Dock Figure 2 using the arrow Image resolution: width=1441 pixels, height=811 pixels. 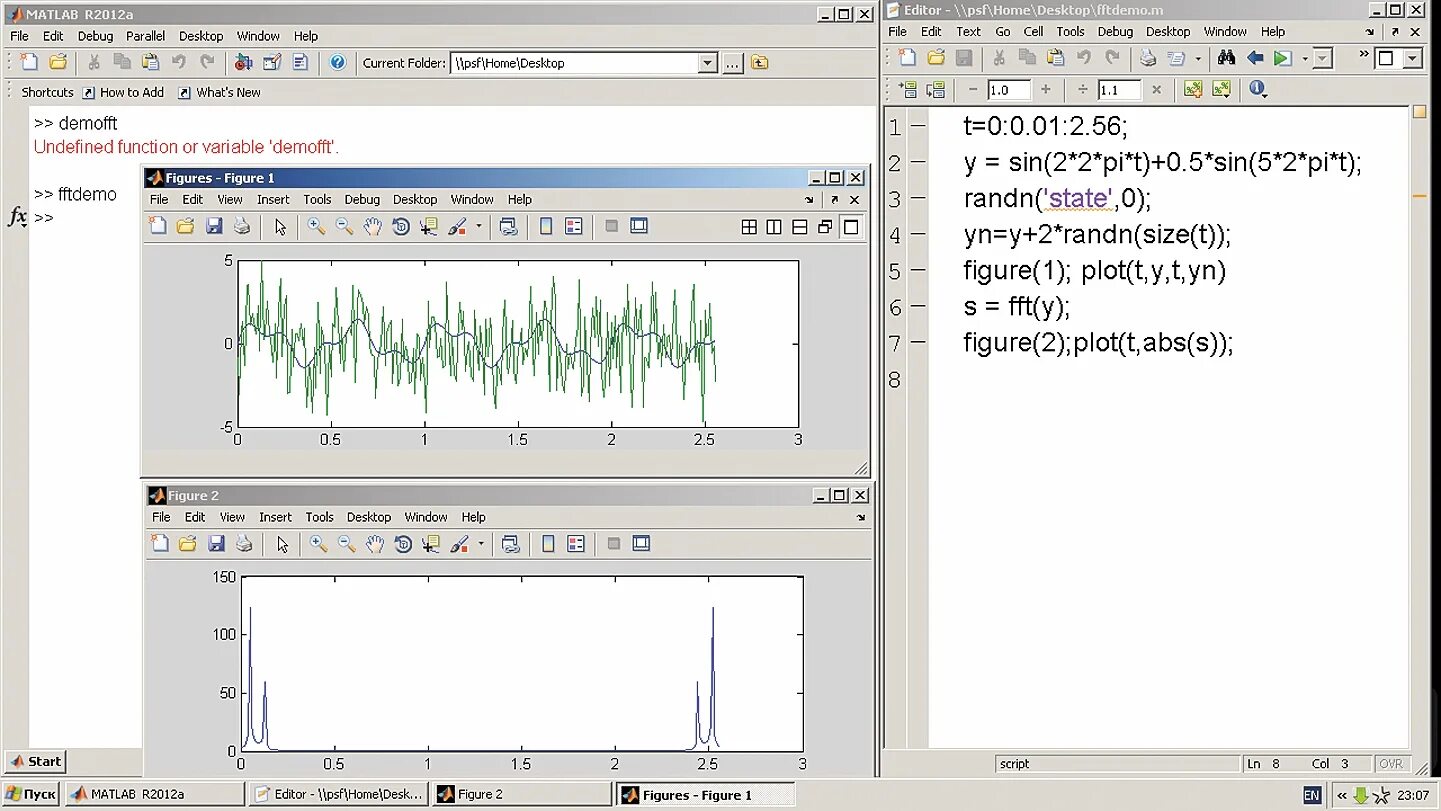(x=861, y=518)
